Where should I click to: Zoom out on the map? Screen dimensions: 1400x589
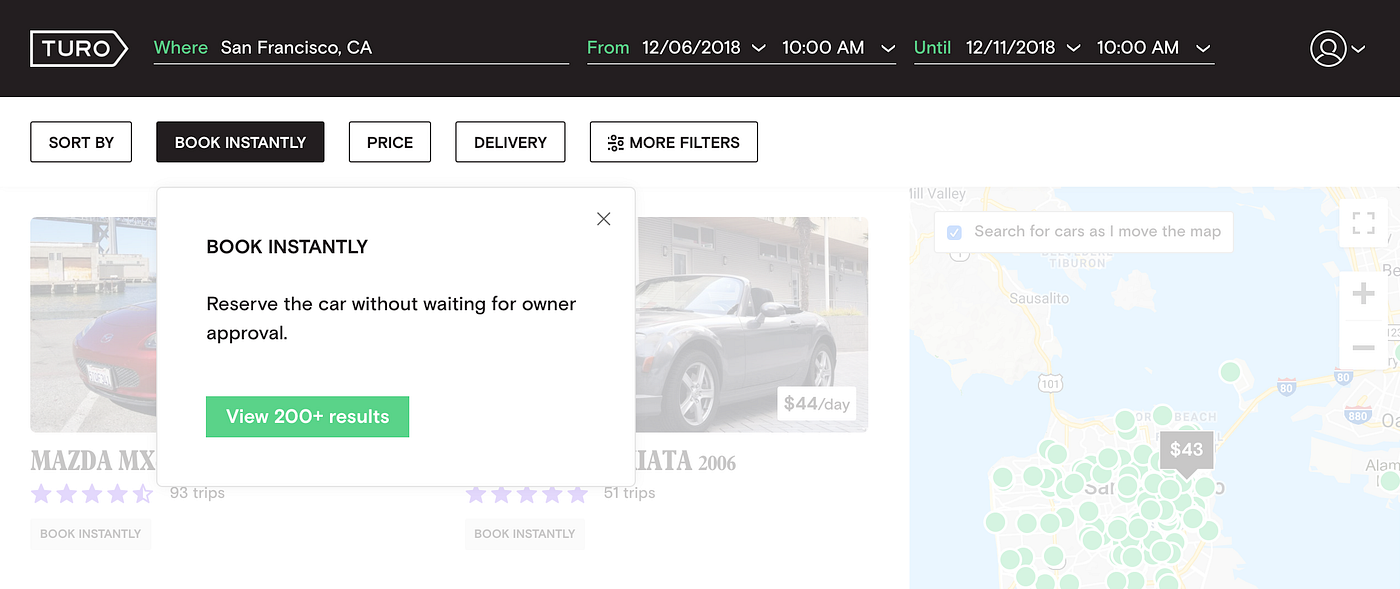tap(1363, 347)
